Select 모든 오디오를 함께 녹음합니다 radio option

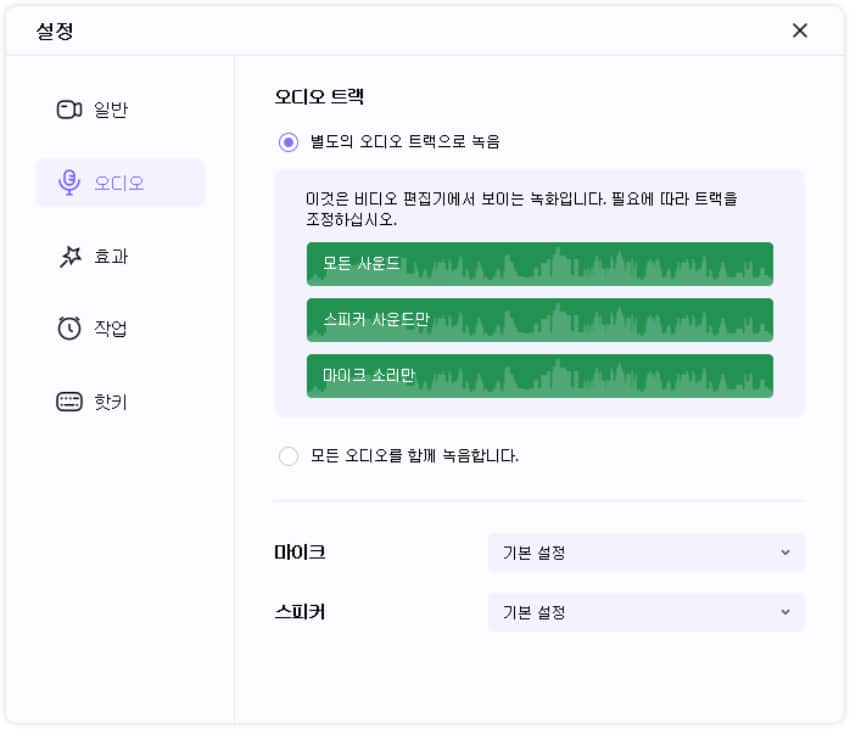pyautogui.click(x=289, y=456)
